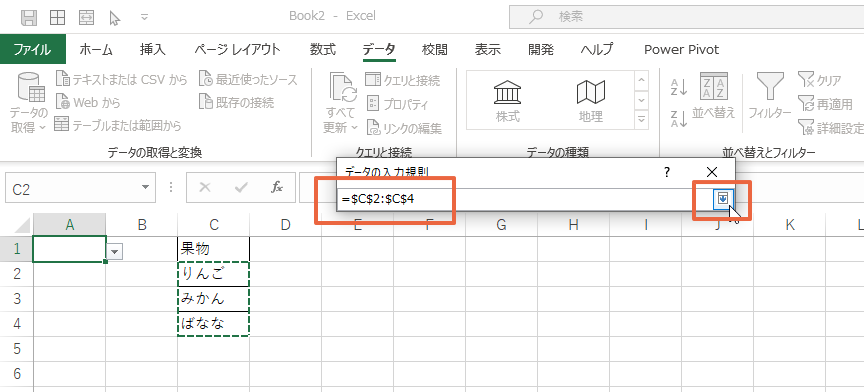Click cell containing みかん
Viewport: 864px width, 392px height.
pos(214,299)
